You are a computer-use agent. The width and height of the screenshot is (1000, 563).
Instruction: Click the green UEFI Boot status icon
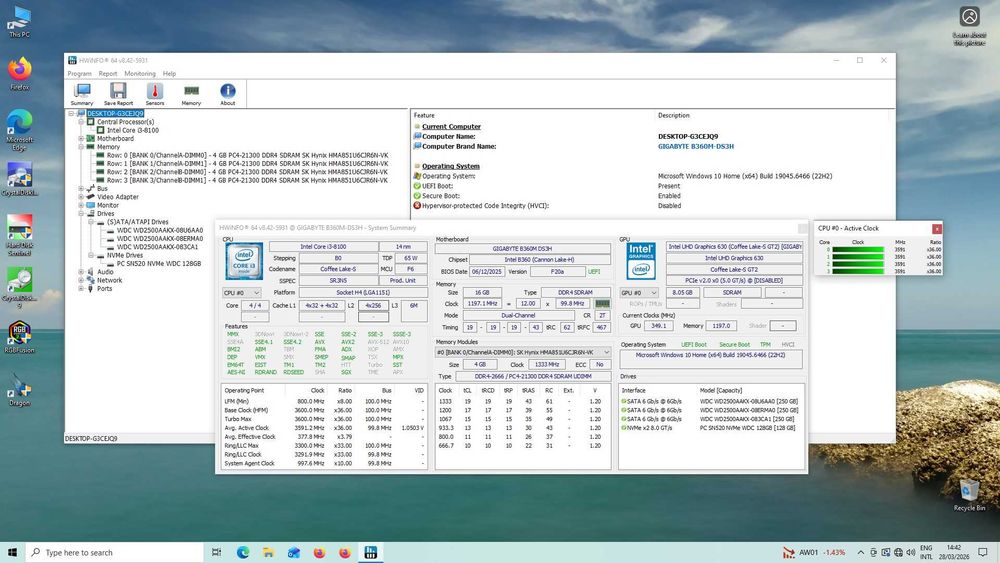tap(417, 186)
